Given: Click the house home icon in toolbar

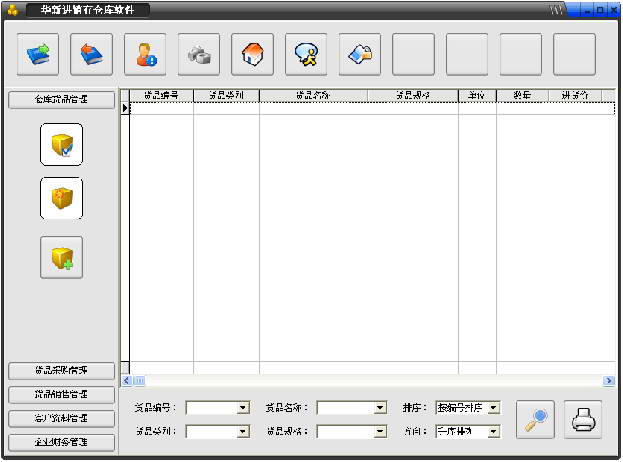Looking at the screenshot, I should [x=252, y=54].
